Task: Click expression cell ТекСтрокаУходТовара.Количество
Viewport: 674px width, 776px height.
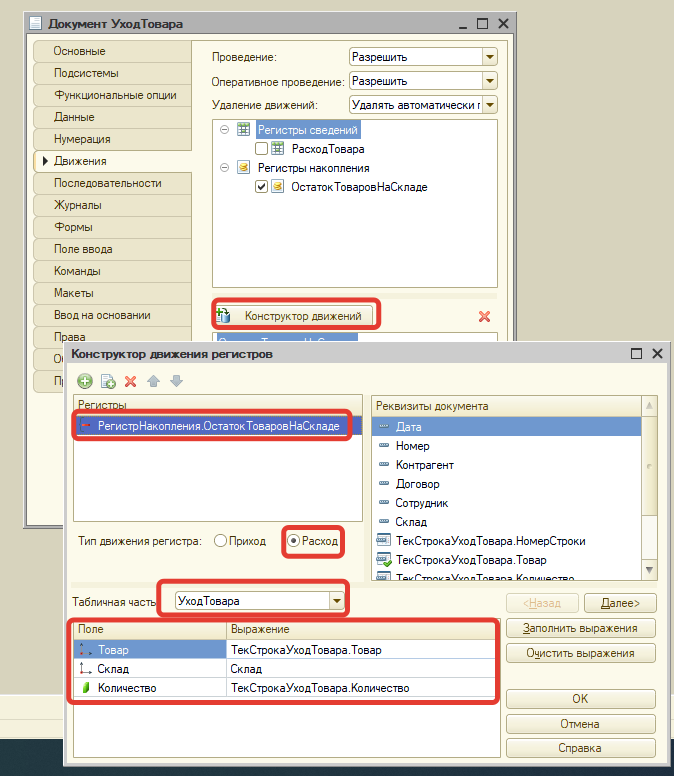Action: tap(361, 688)
